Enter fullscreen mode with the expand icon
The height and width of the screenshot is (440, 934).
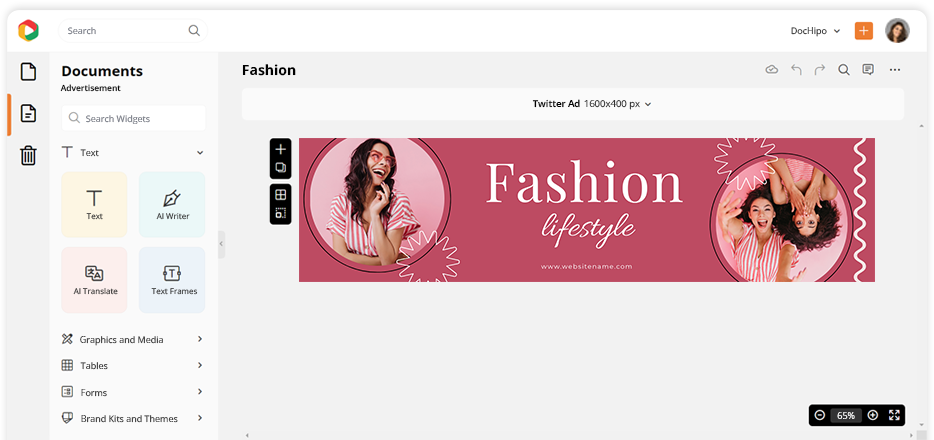(x=893, y=415)
